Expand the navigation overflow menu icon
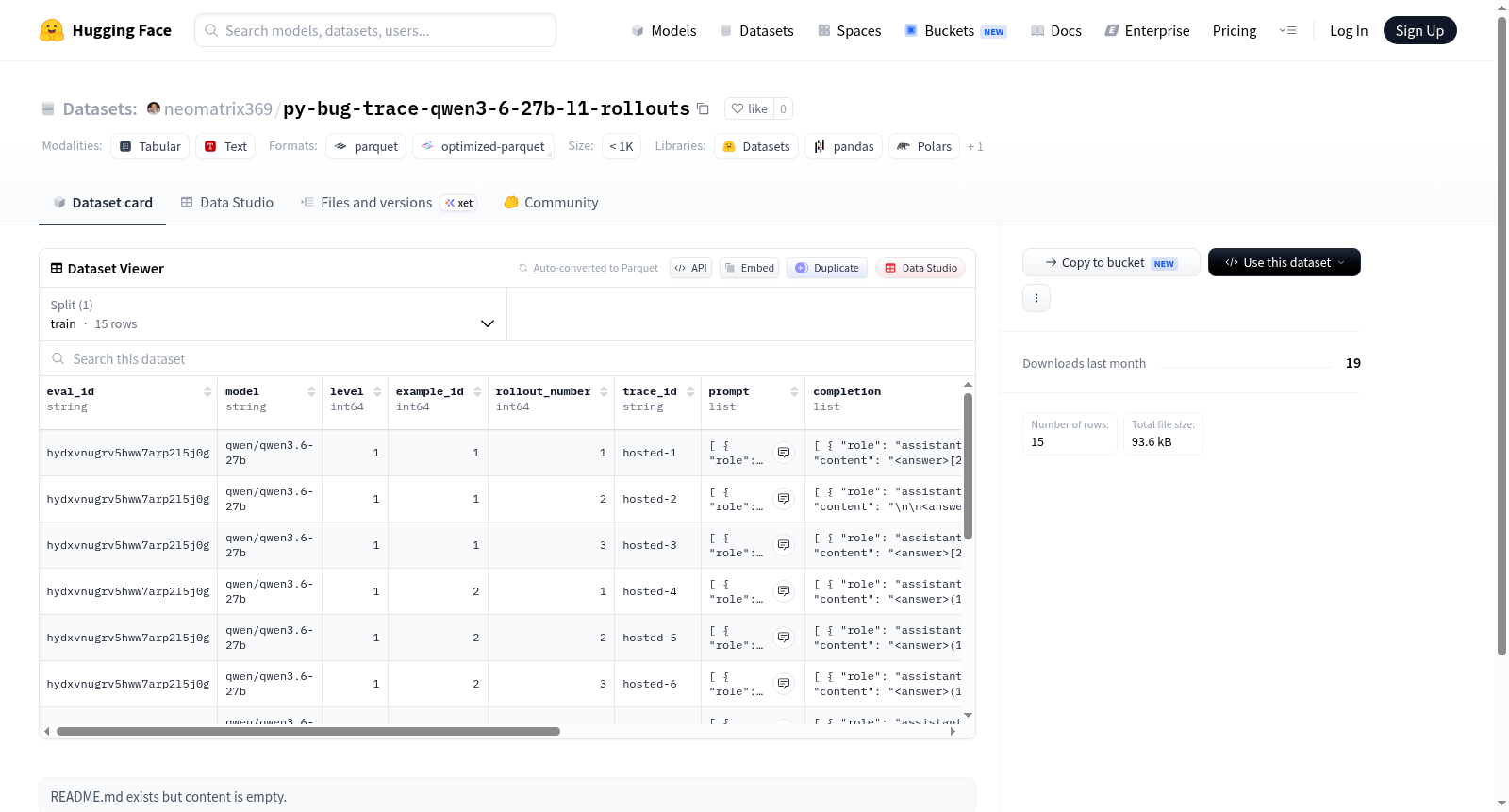 click(1287, 30)
